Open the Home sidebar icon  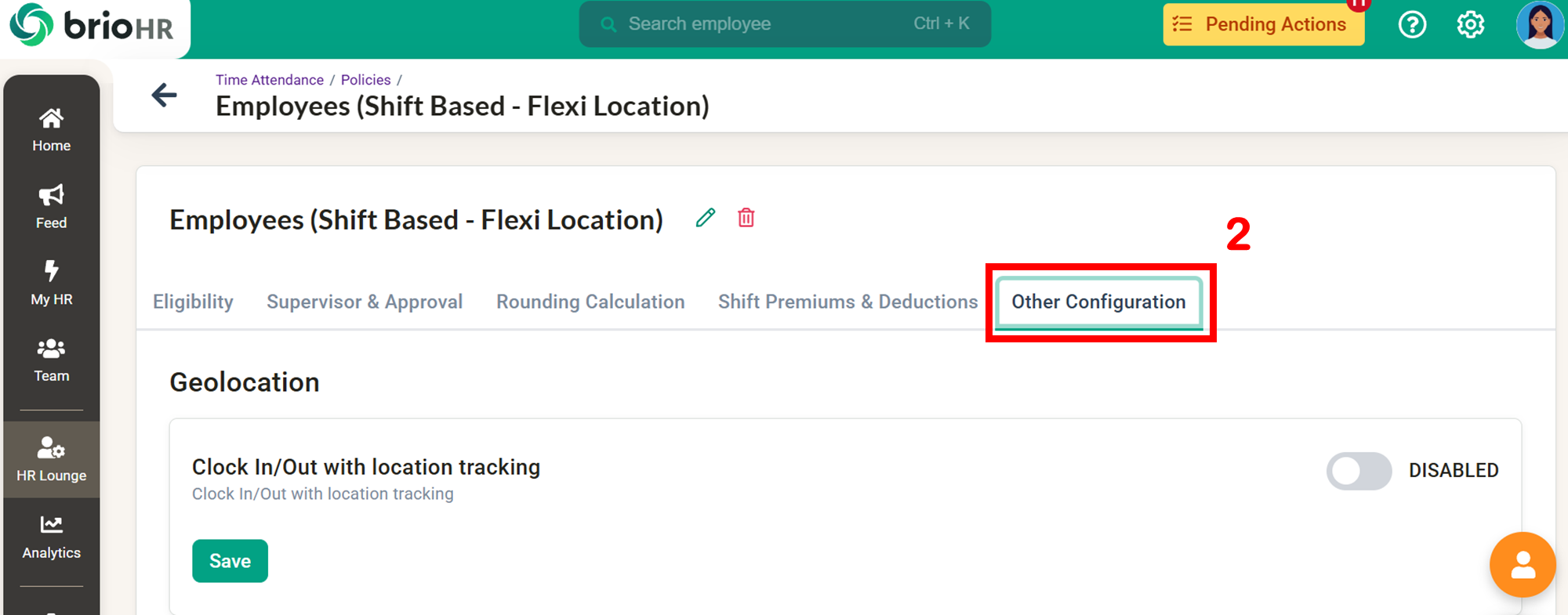point(51,119)
